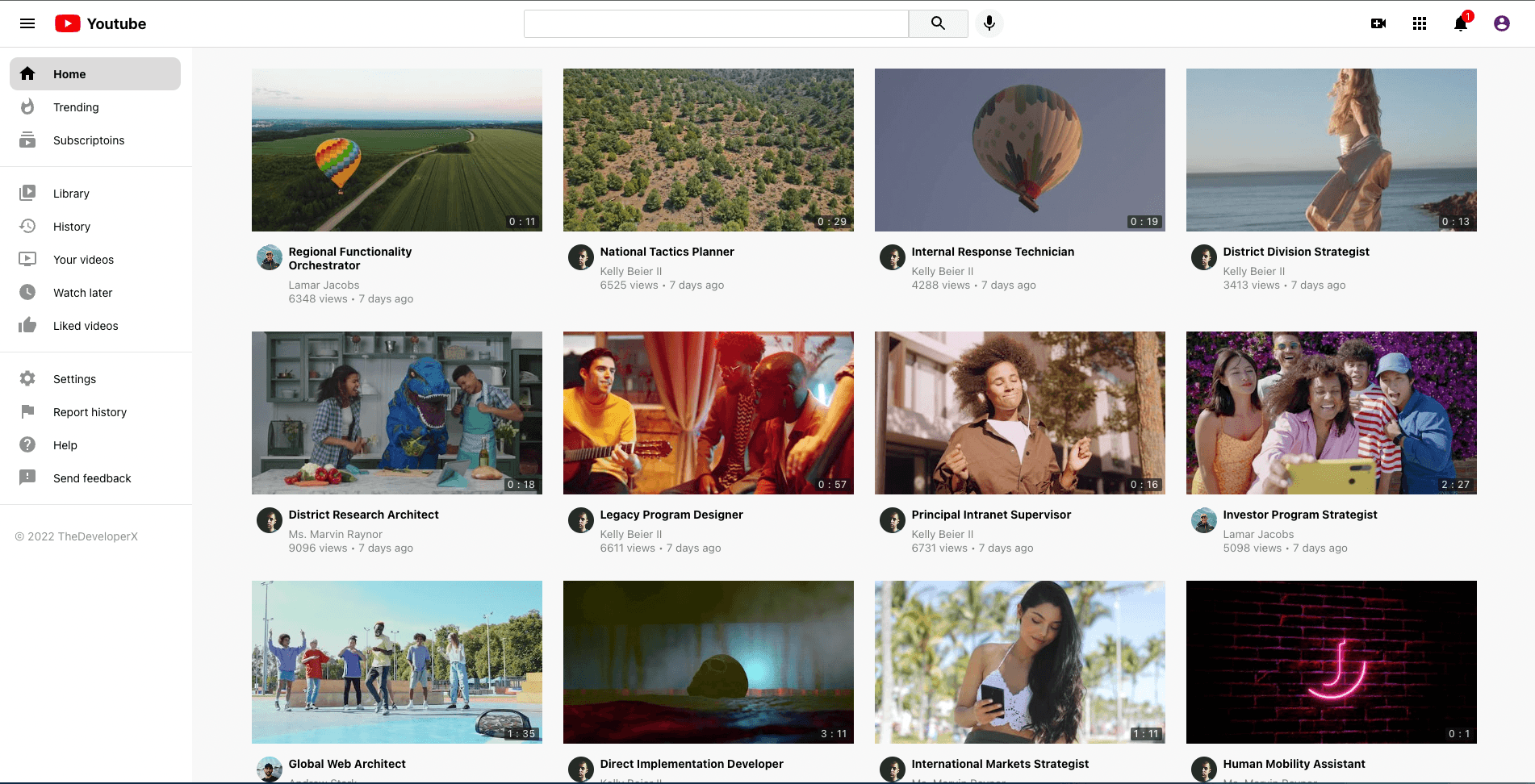The image size is (1535, 784).
Task: Activate voice search microphone
Action: 989,23
